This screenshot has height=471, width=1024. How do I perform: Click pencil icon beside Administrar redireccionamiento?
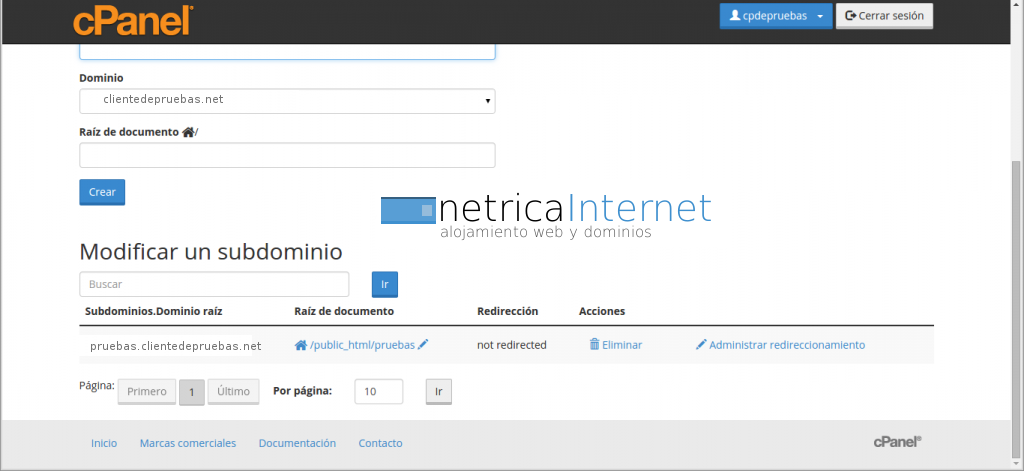(x=700, y=345)
